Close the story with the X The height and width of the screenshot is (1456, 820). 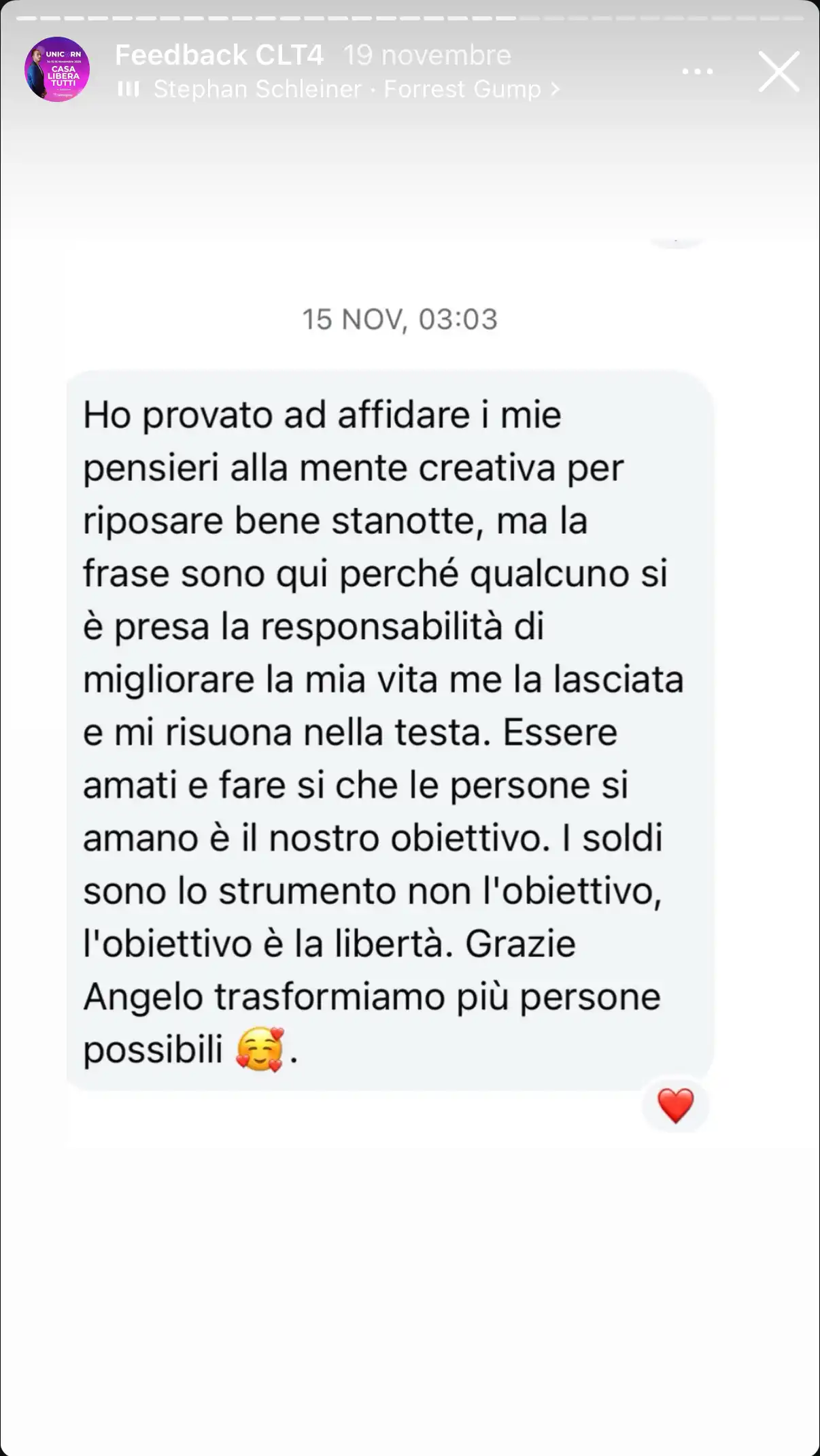pos(779,71)
